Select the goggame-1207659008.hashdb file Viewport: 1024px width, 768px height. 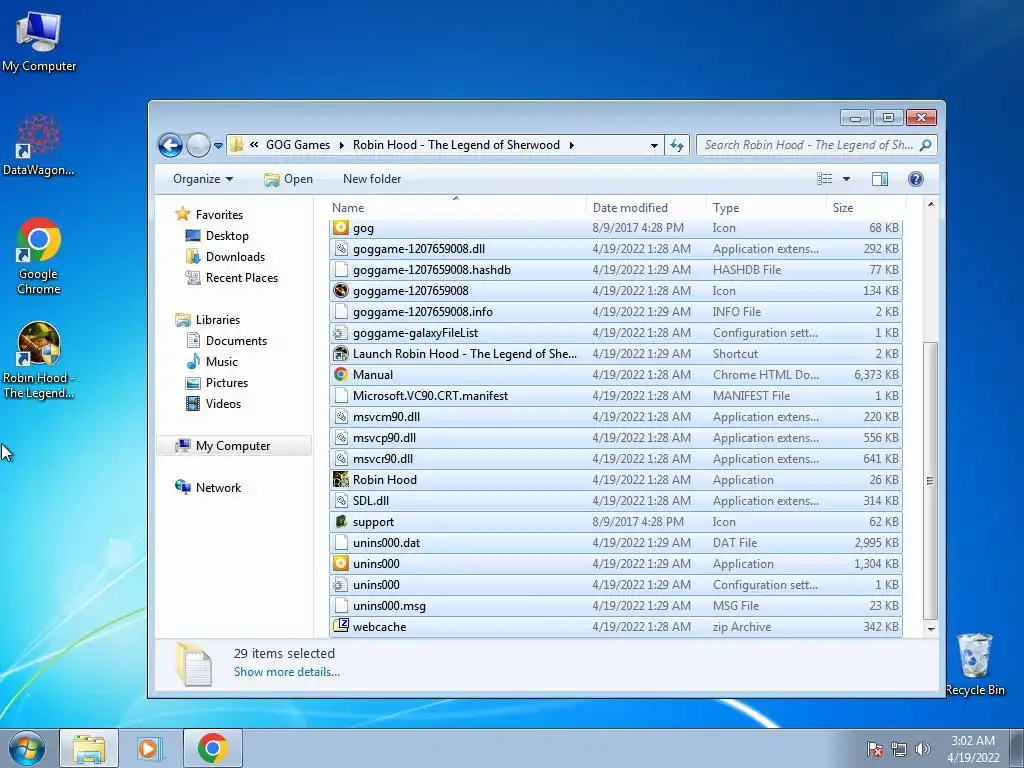coord(615,270)
